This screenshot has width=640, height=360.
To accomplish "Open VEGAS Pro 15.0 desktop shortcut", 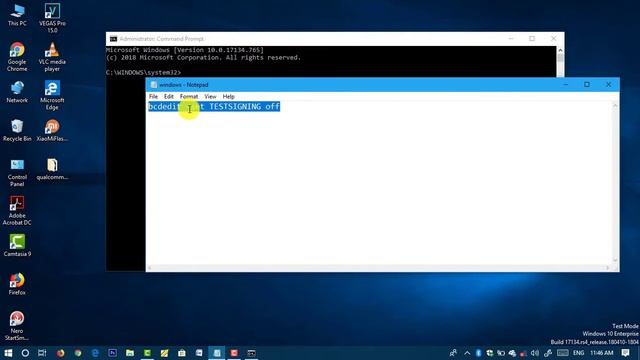I will click(52, 18).
